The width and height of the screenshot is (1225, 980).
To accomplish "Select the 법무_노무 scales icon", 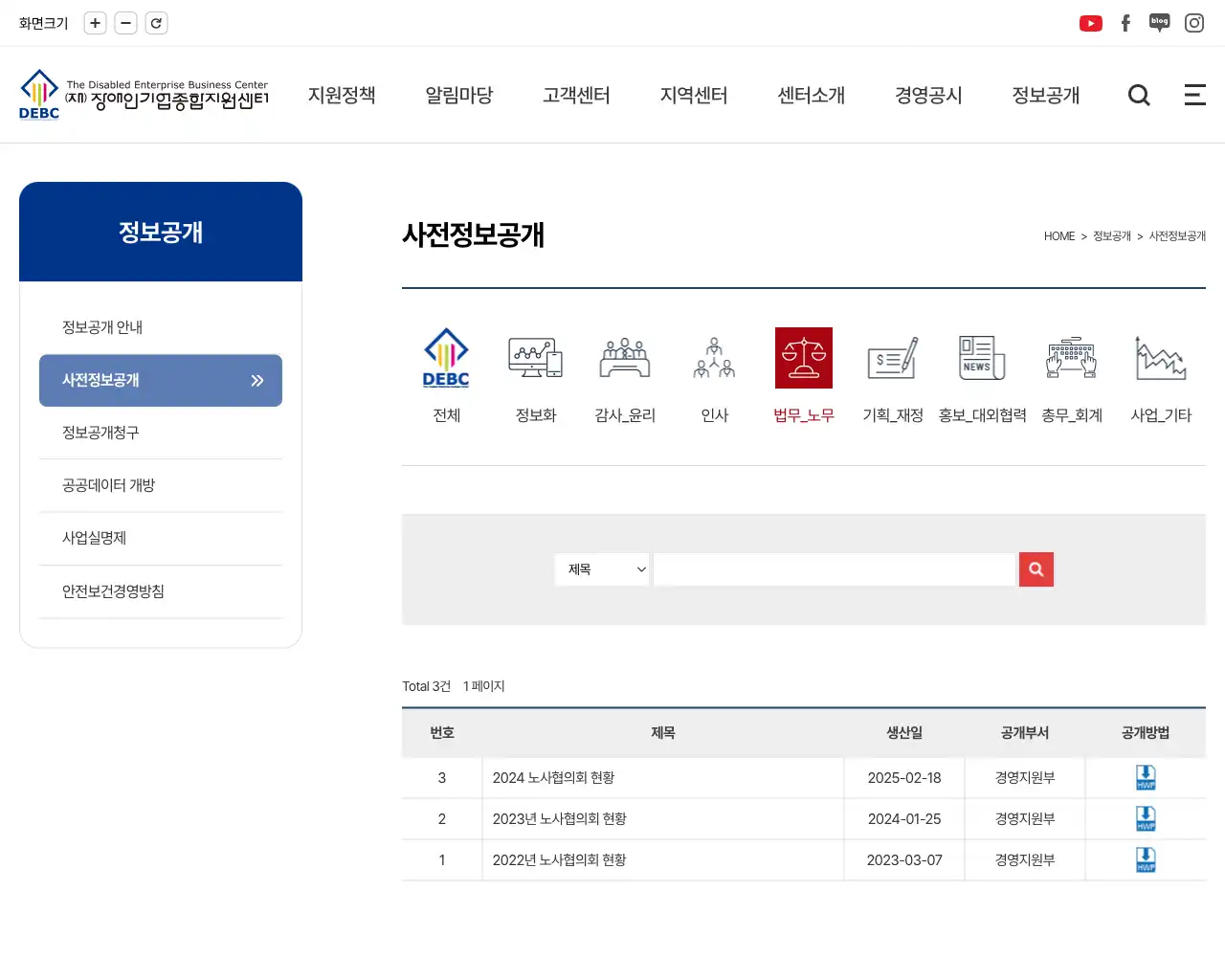I will [x=804, y=358].
